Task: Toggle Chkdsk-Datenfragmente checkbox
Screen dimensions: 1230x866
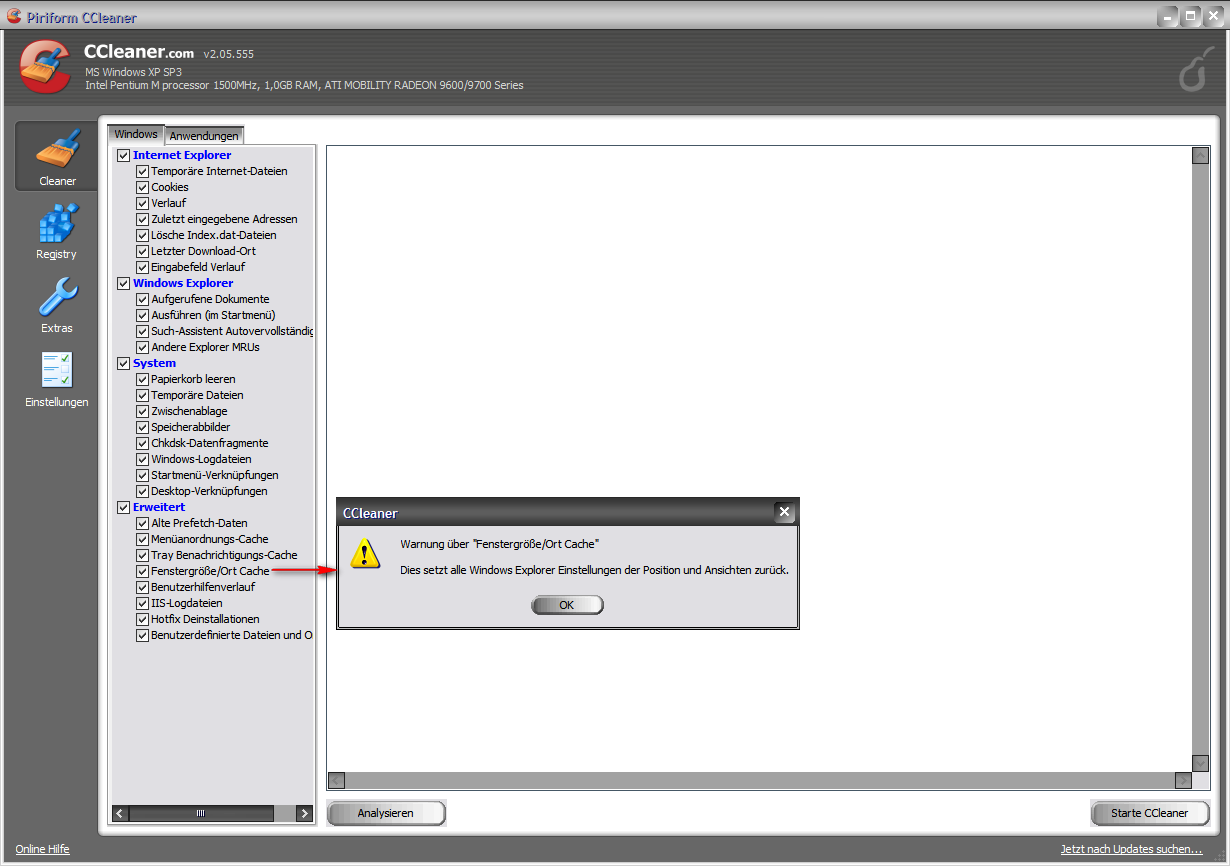Action: tap(142, 443)
